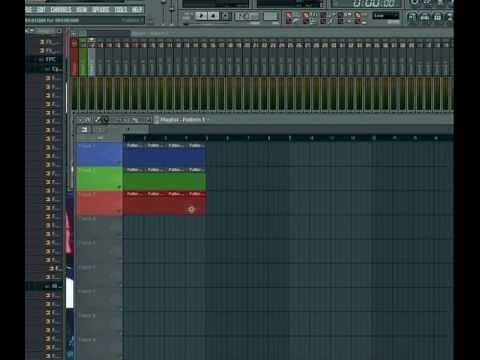Select the green Track 2 header in playlist
This screenshot has width=480, height=360.
[x=100, y=179]
